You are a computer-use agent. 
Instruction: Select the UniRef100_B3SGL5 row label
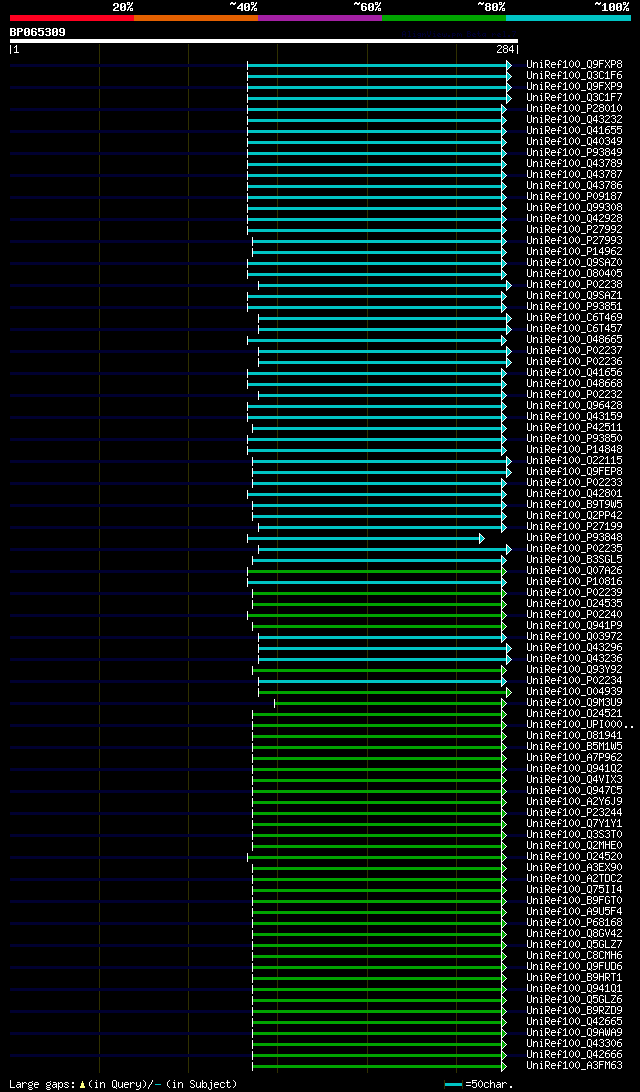pos(575,559)
